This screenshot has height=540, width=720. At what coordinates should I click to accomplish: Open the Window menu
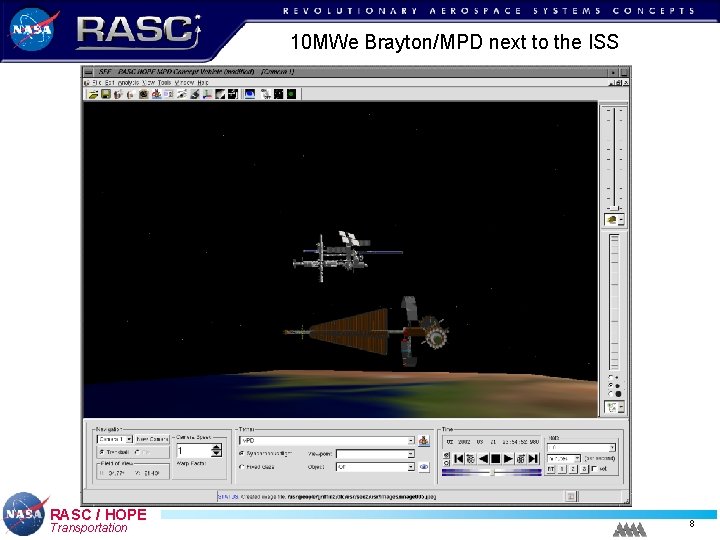[x=185, y=83]
